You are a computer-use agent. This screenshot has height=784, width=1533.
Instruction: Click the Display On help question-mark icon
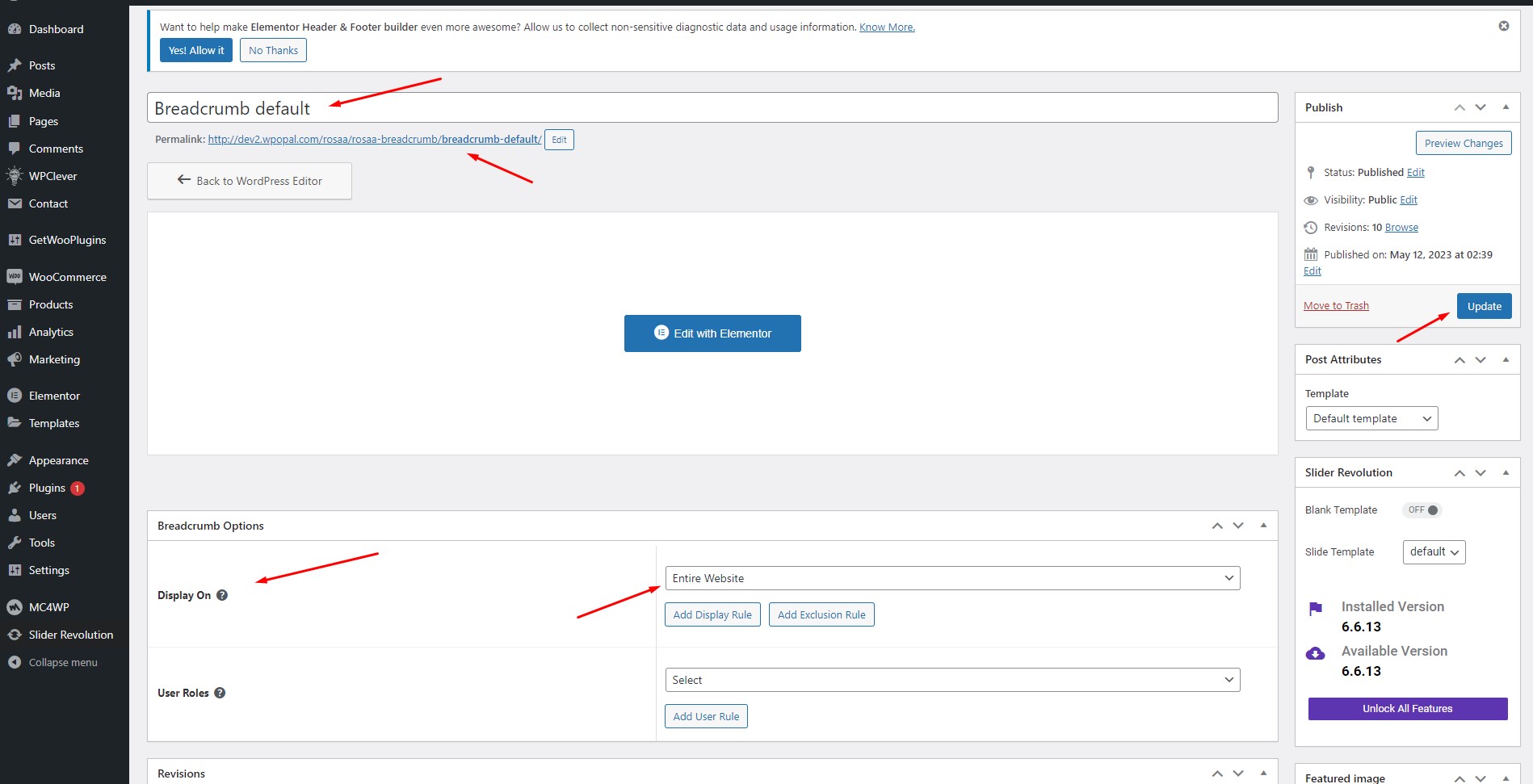tap(222, 595)
